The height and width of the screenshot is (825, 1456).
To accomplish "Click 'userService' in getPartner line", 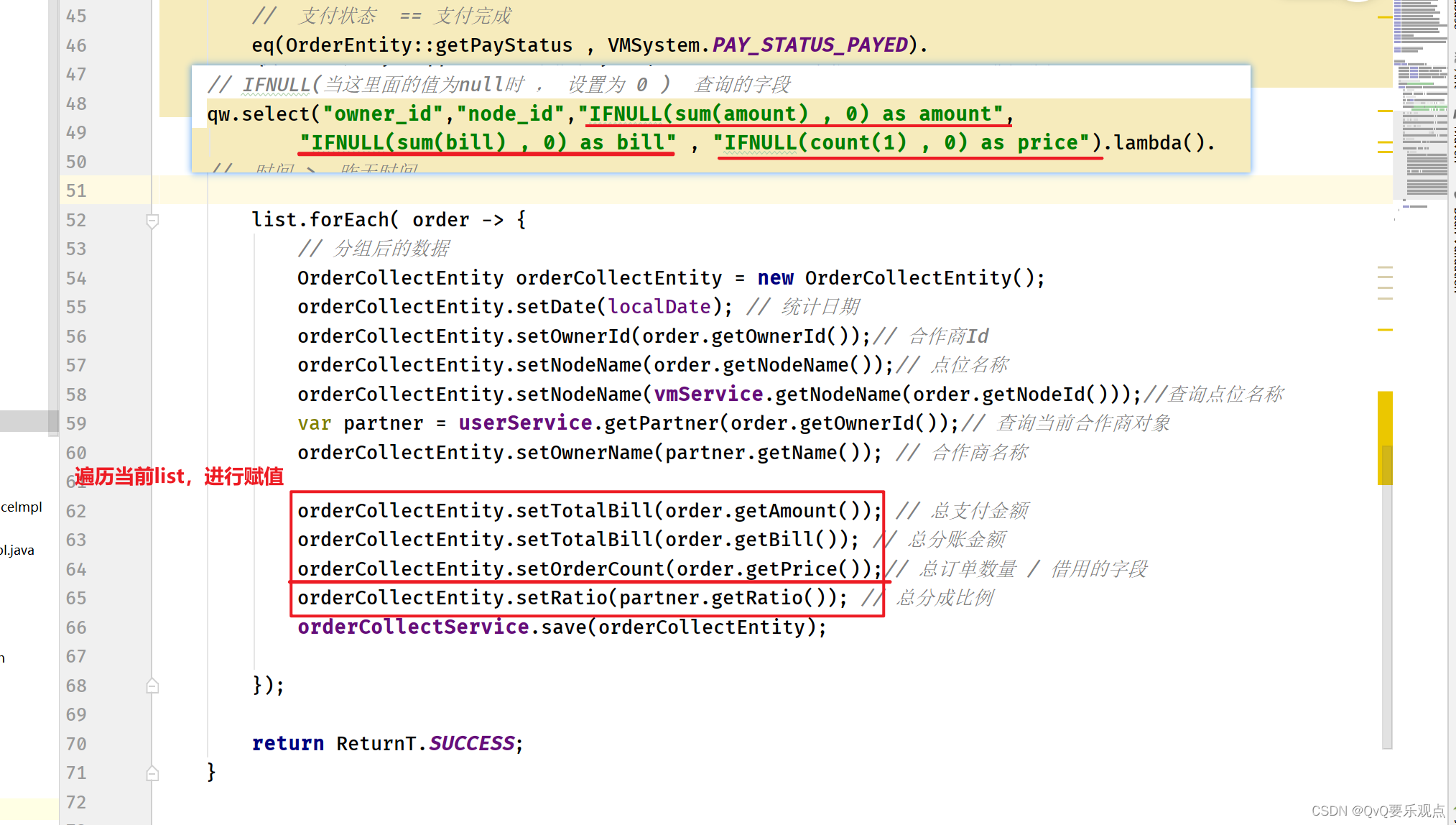I will click(x=525, y=423).
